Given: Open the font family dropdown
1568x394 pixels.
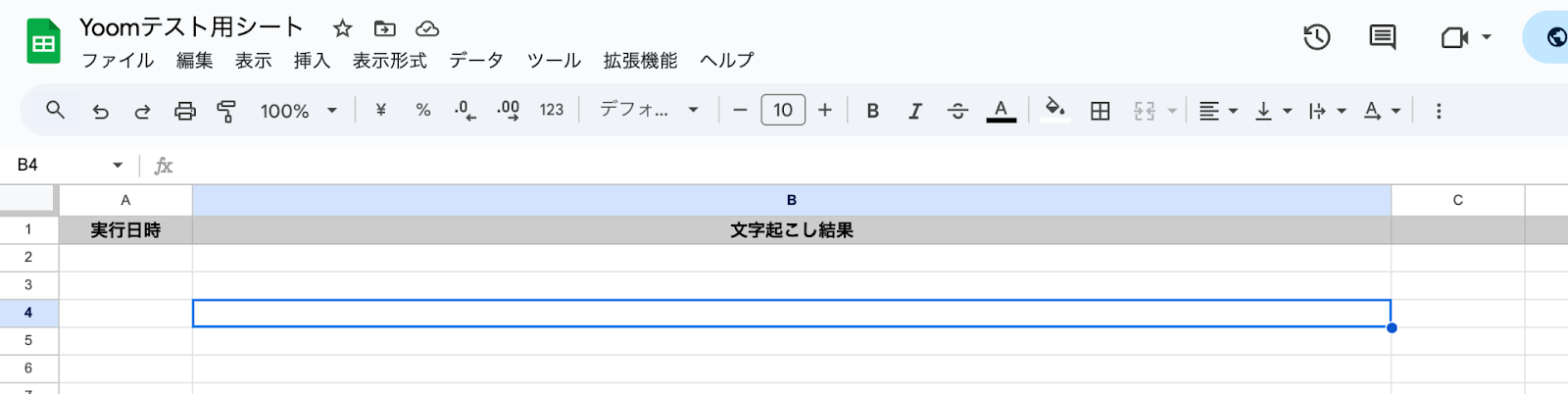Looking at the screenshot, I should click(649, 111).
